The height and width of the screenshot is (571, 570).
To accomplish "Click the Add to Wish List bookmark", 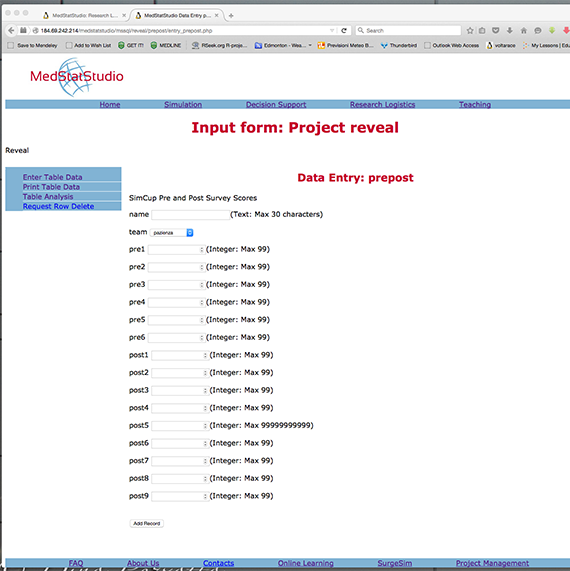I will click(89, 46).
